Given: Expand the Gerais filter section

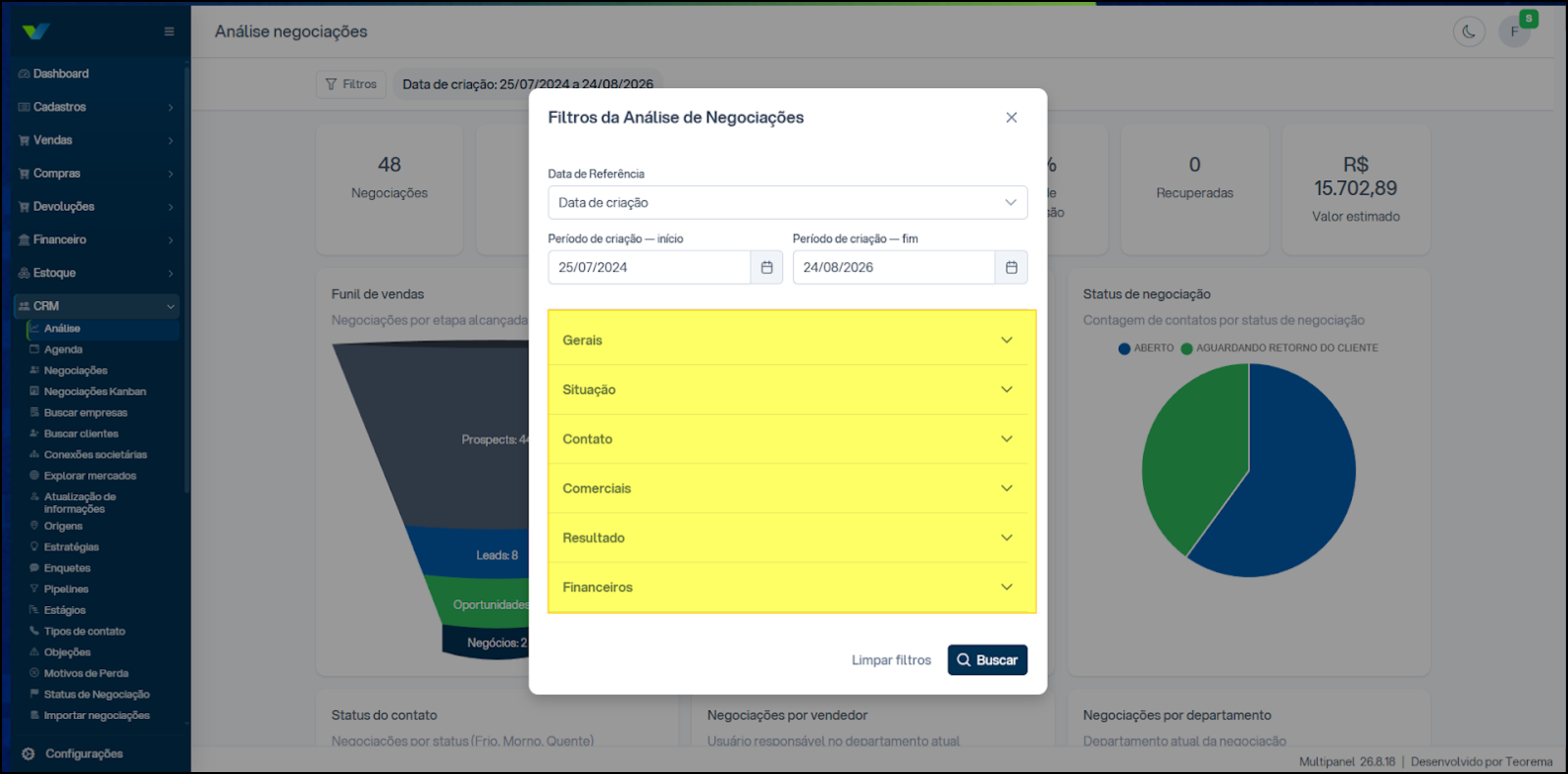Looking at the screenshot, I should coord(788,340).
